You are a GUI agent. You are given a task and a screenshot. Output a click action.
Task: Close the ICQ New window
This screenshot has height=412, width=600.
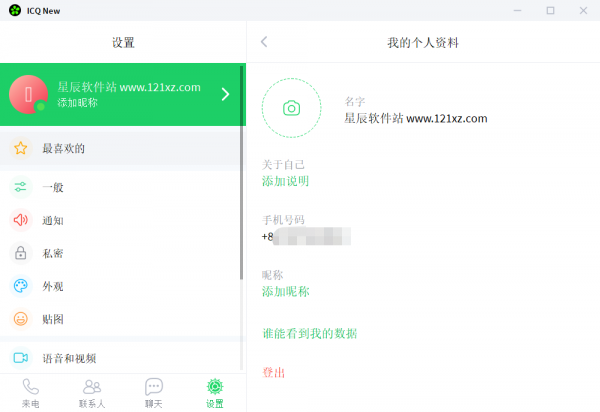[x=583, y=10]
